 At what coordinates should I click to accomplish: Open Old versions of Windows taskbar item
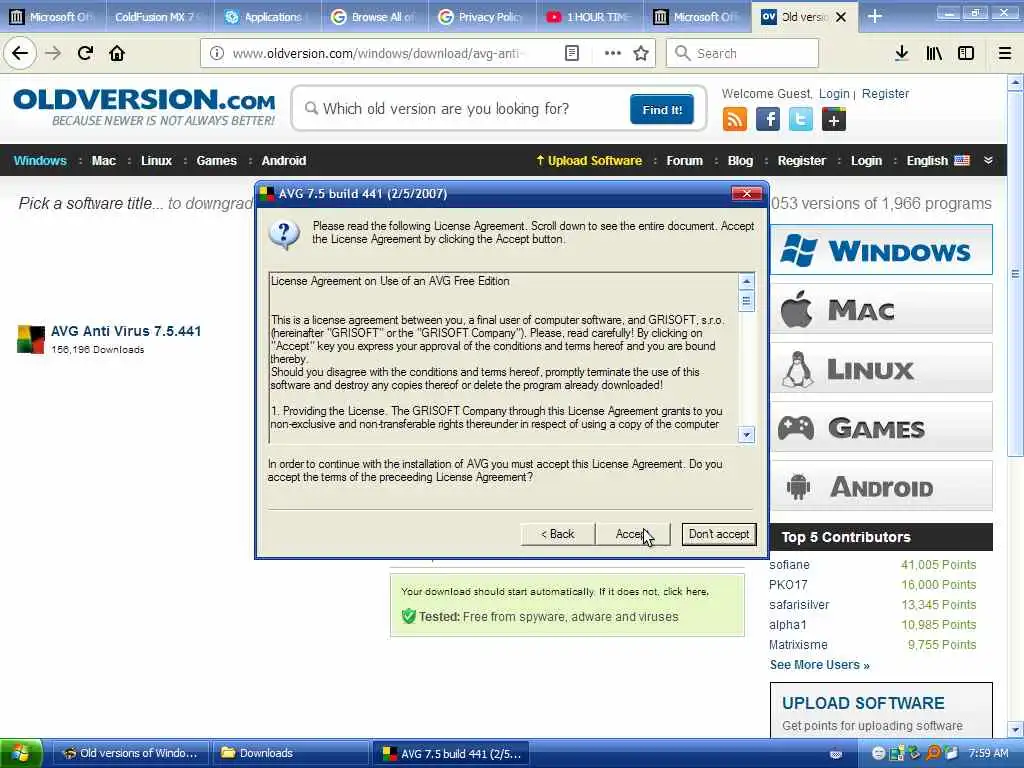point(131,754)
